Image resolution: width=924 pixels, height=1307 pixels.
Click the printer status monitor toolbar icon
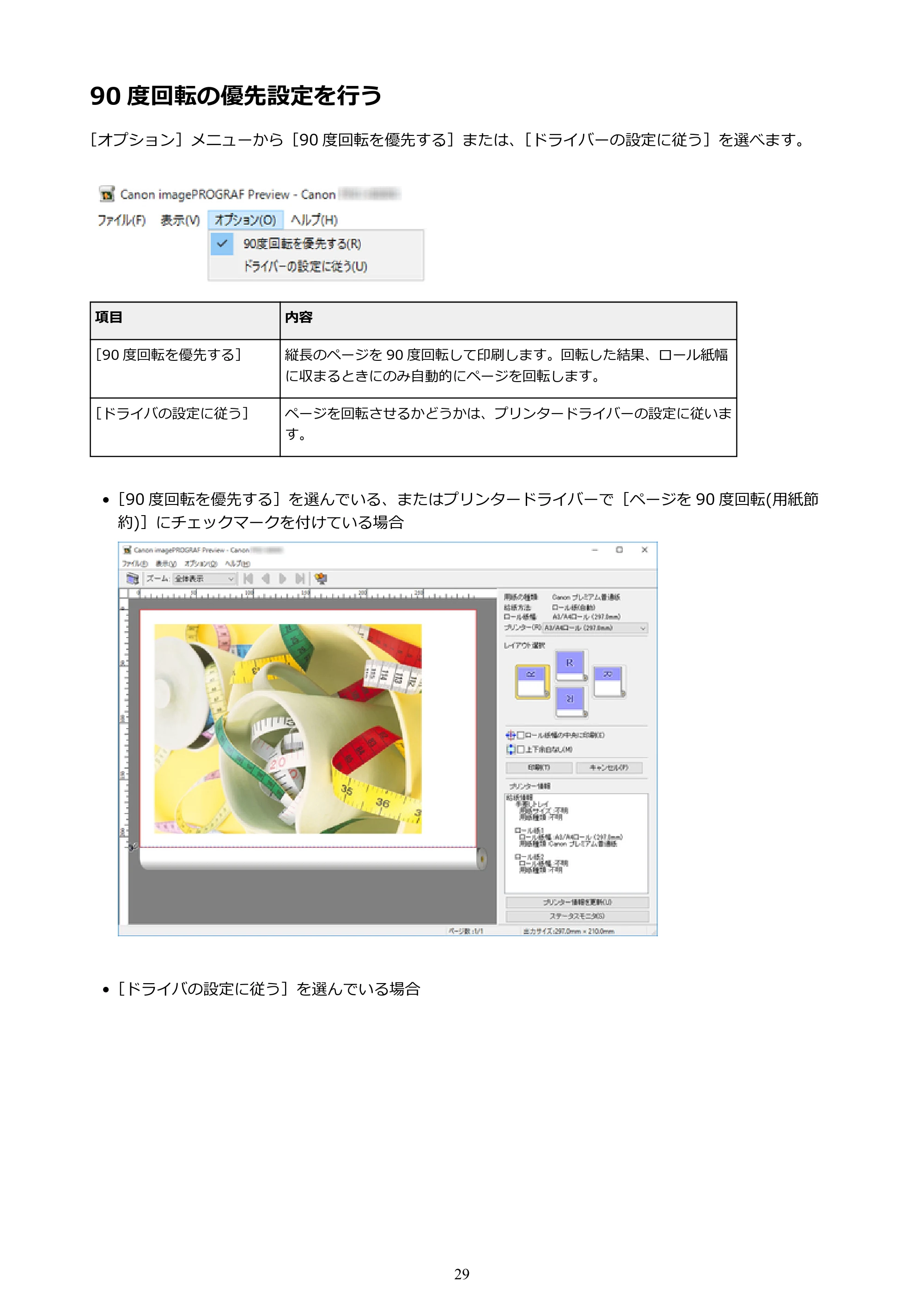(321, 578)
